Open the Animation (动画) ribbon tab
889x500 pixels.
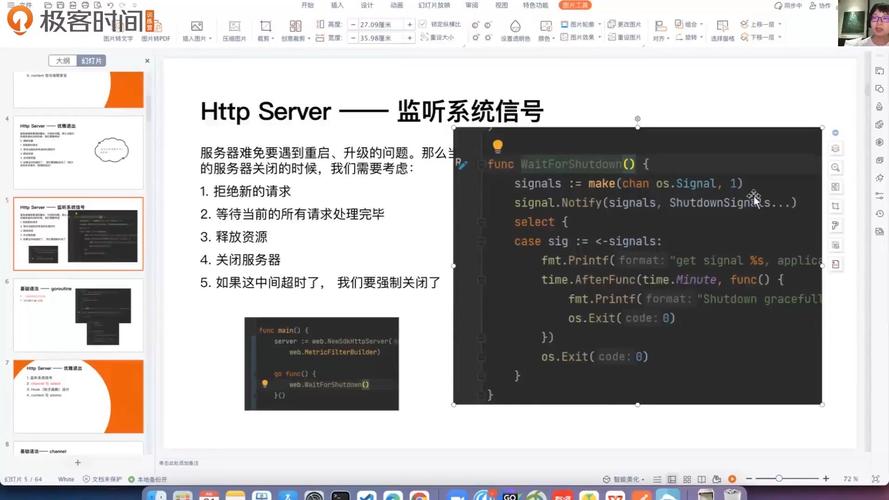pos(397,5)
